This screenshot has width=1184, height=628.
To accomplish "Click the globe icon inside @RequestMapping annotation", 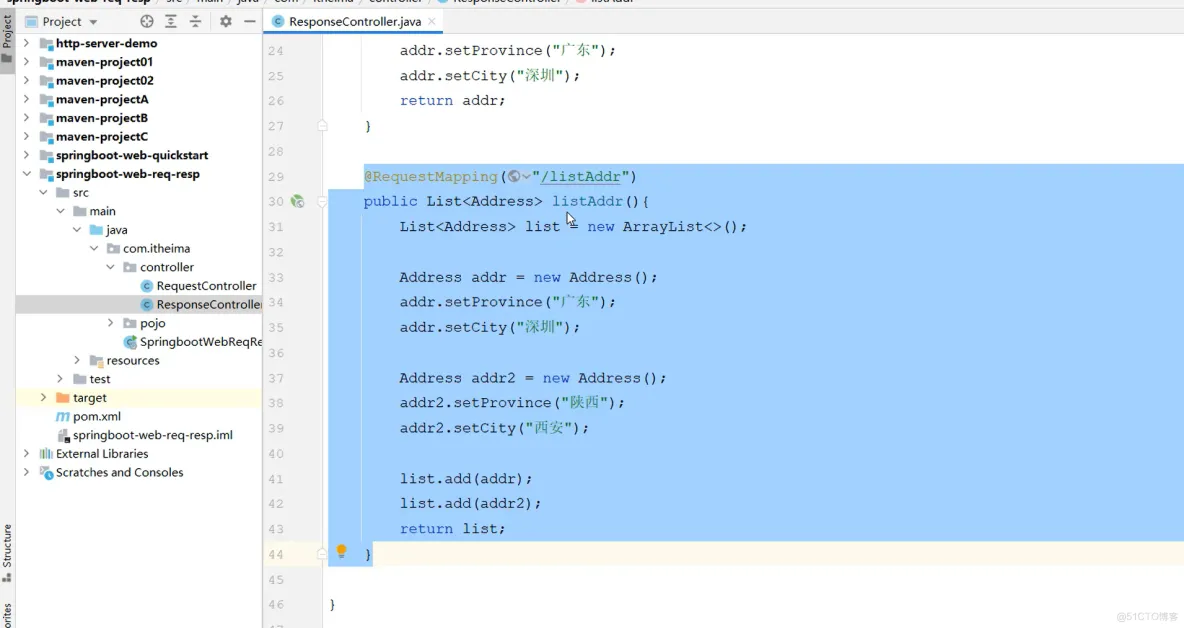I will click(513, 176).
